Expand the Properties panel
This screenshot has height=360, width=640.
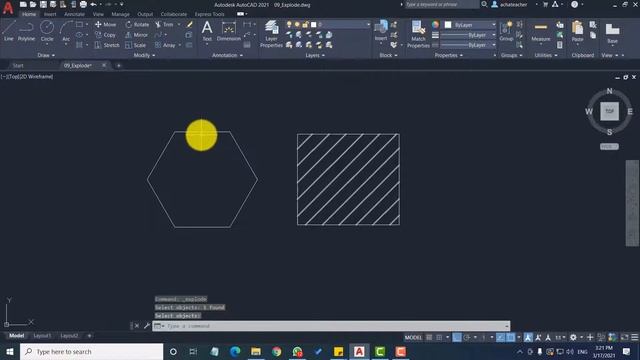click(449, 55)
